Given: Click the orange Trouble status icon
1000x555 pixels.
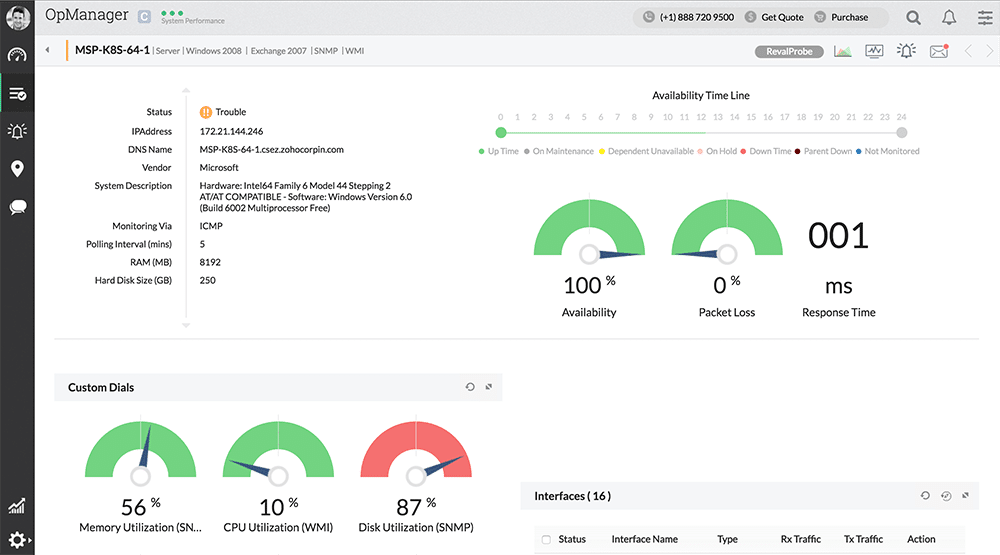Looking at the screenshot, I should pyautogui.click(x=205, y=112).
